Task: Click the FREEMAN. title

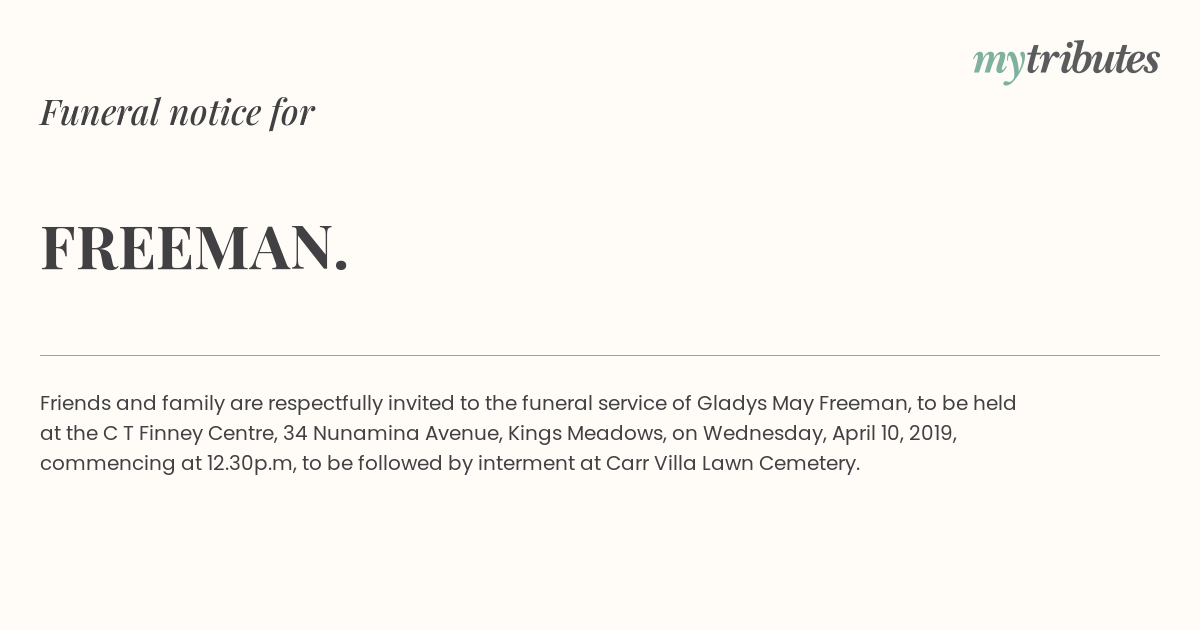Action: 195,247
